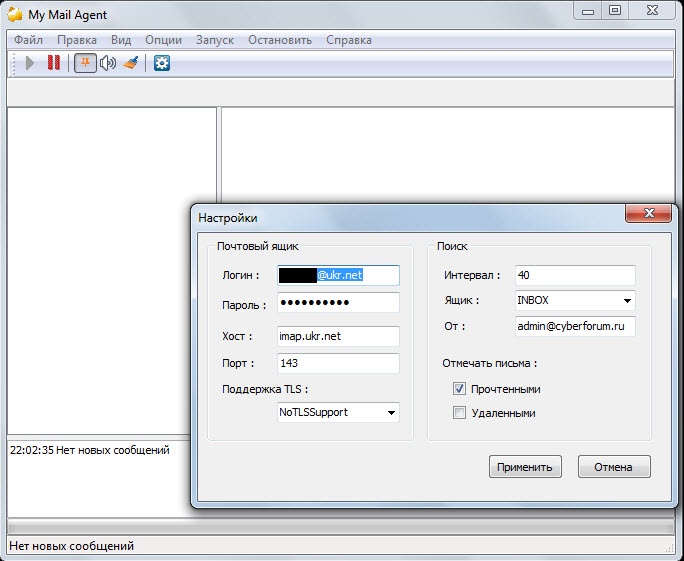Viewport: 684px width, 561px height.
Task: Open settings via the blue gear icon
Action: click(x=161, y=63)
